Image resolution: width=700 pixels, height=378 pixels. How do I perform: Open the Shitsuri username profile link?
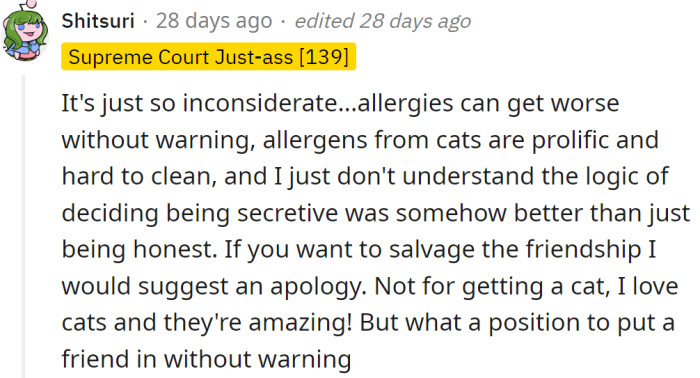tap(98, 21)
